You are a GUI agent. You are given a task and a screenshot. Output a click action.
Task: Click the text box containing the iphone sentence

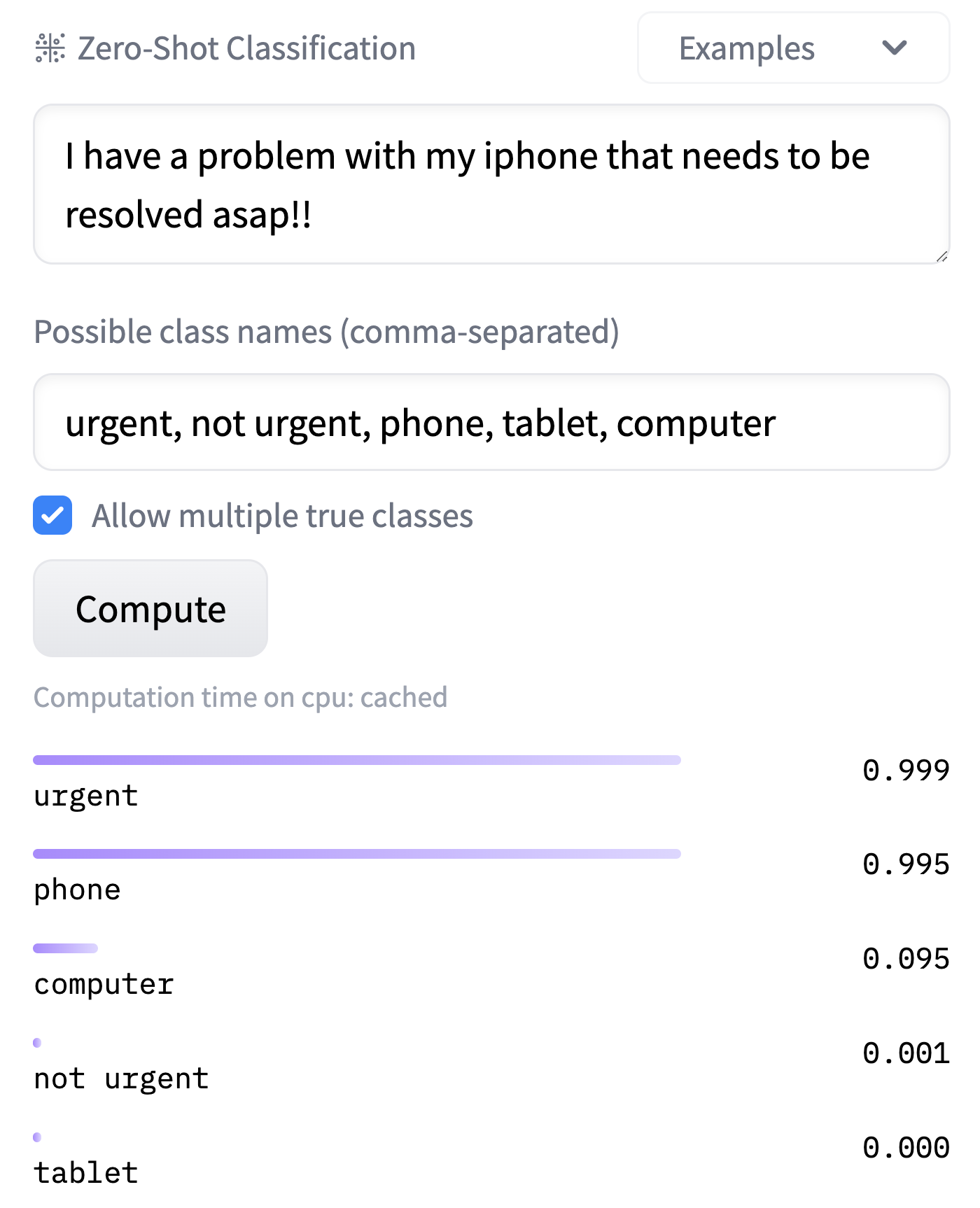490,184
